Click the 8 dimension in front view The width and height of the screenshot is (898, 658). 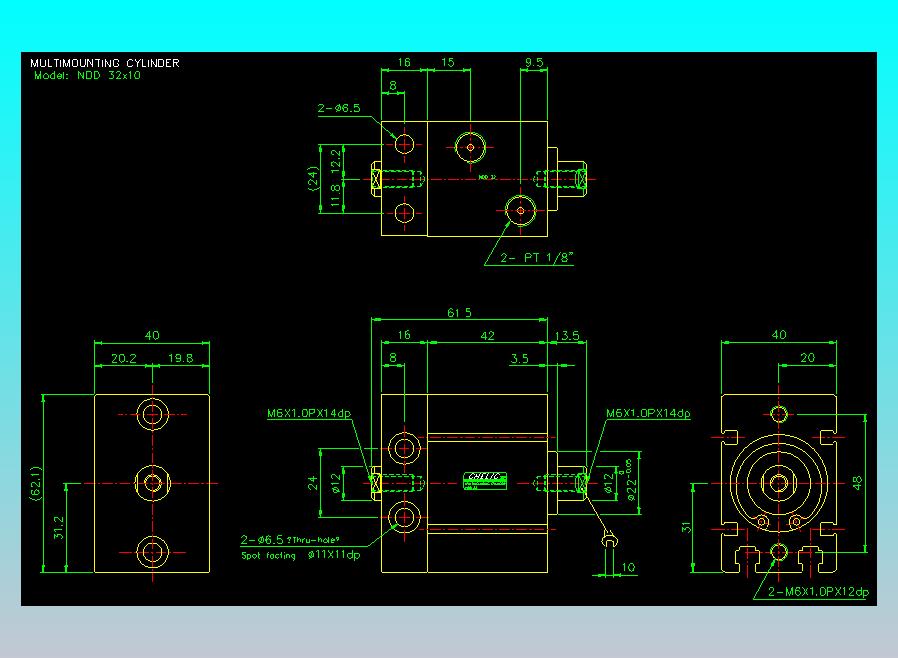click(393, 357)
